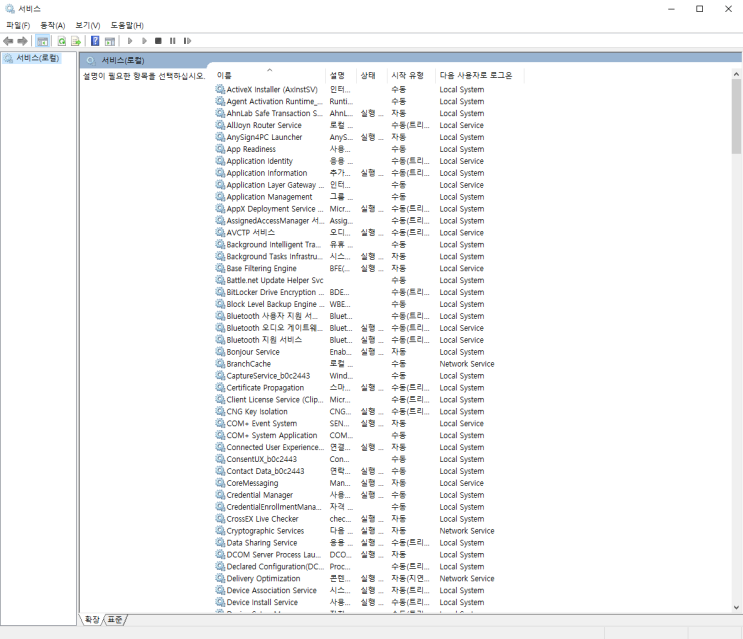Viewport: 743px width, 639px height.
Task: Select the COM+ Event System service
Action: click(x=369, y=423)
